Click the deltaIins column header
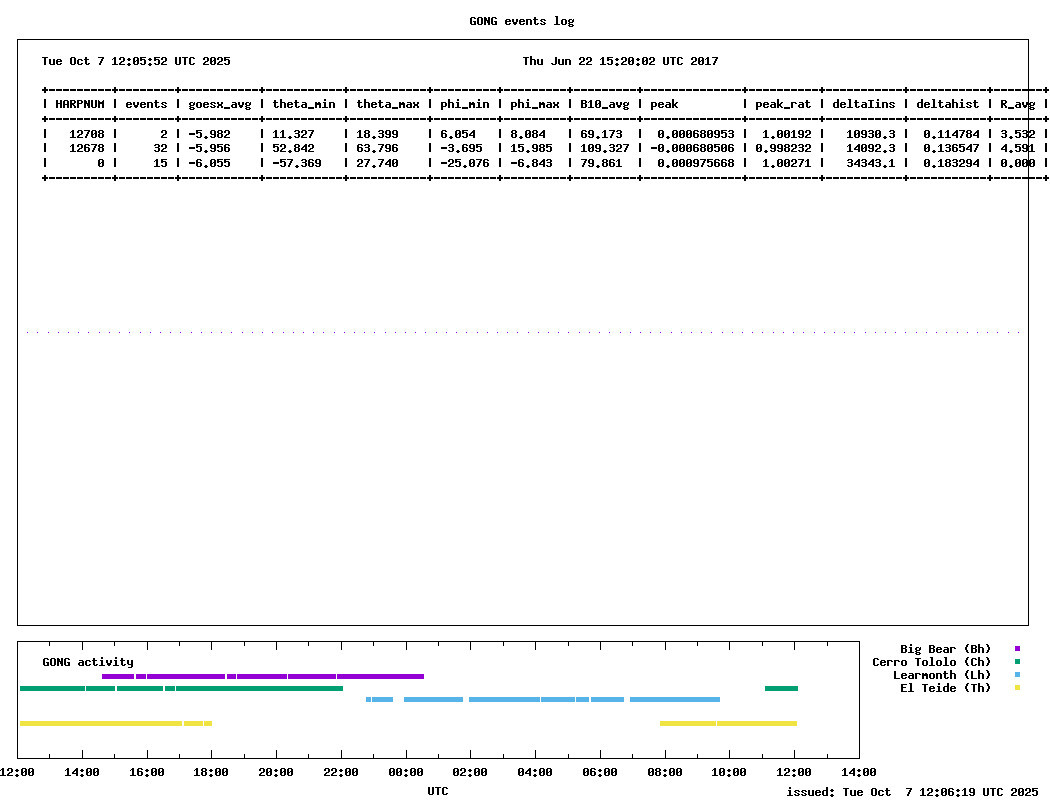 pos(864,104)
